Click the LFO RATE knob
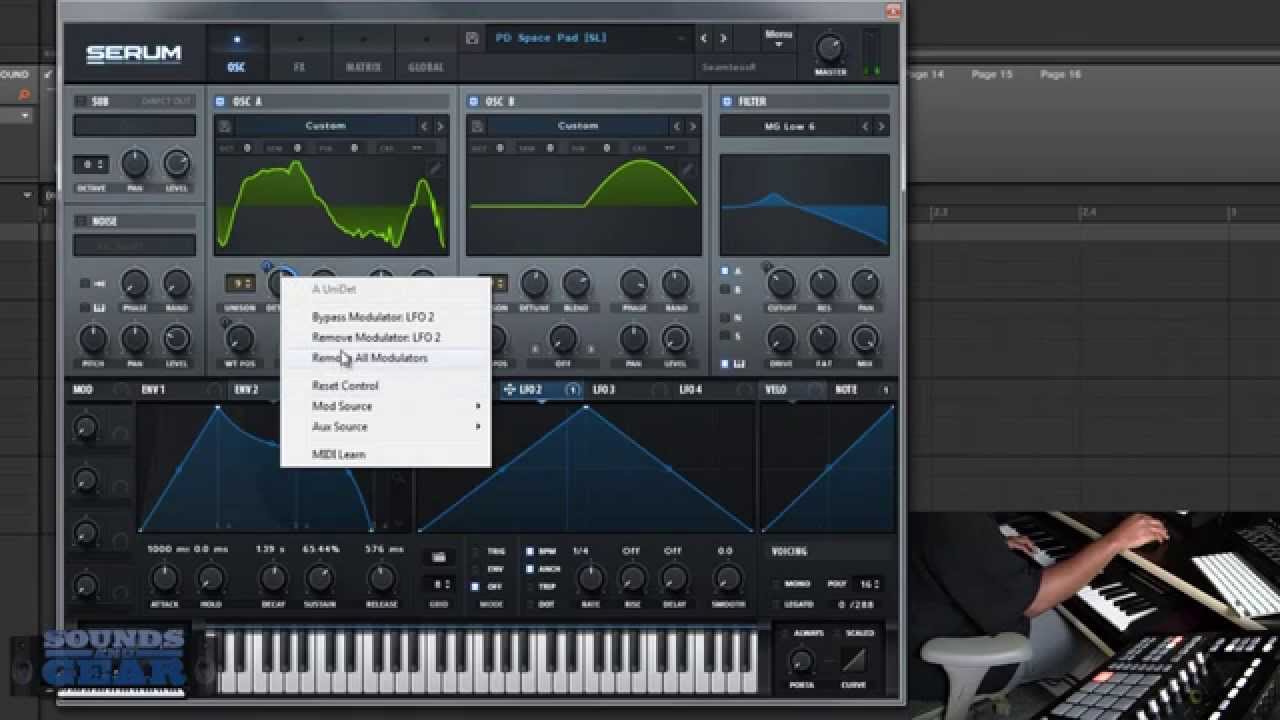 pos(591,578)
